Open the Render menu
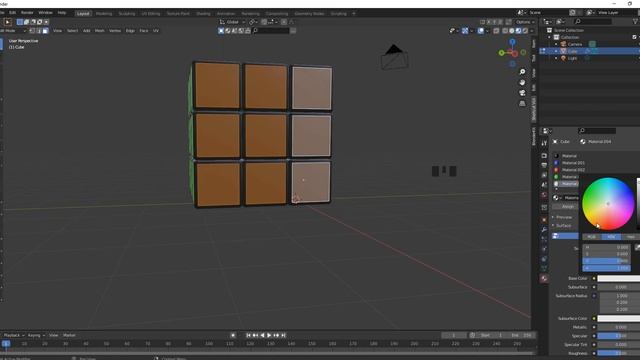The width and height of the screenshot is (640, 360). [27, 13]
